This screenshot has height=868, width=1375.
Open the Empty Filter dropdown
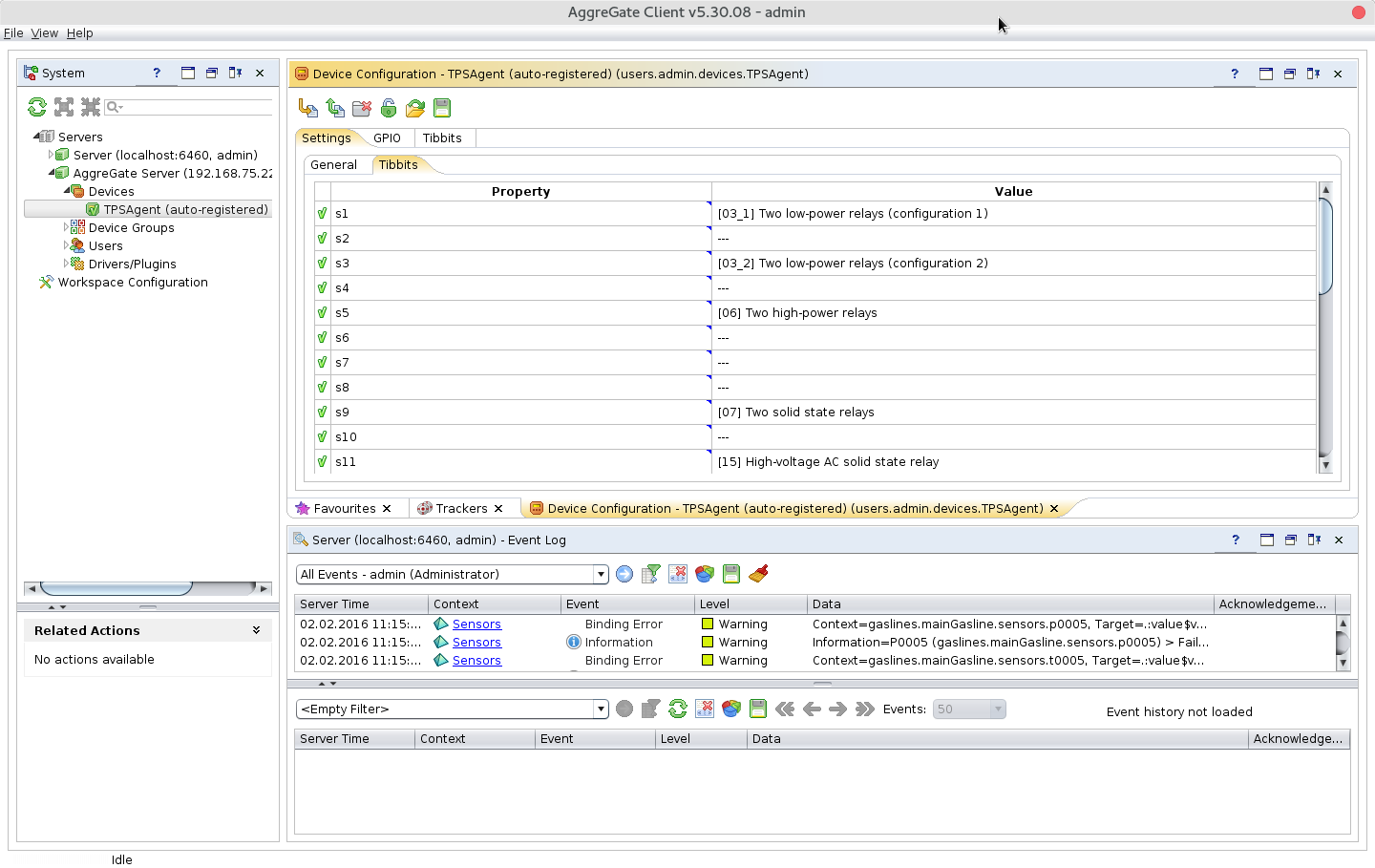[601, 709]
